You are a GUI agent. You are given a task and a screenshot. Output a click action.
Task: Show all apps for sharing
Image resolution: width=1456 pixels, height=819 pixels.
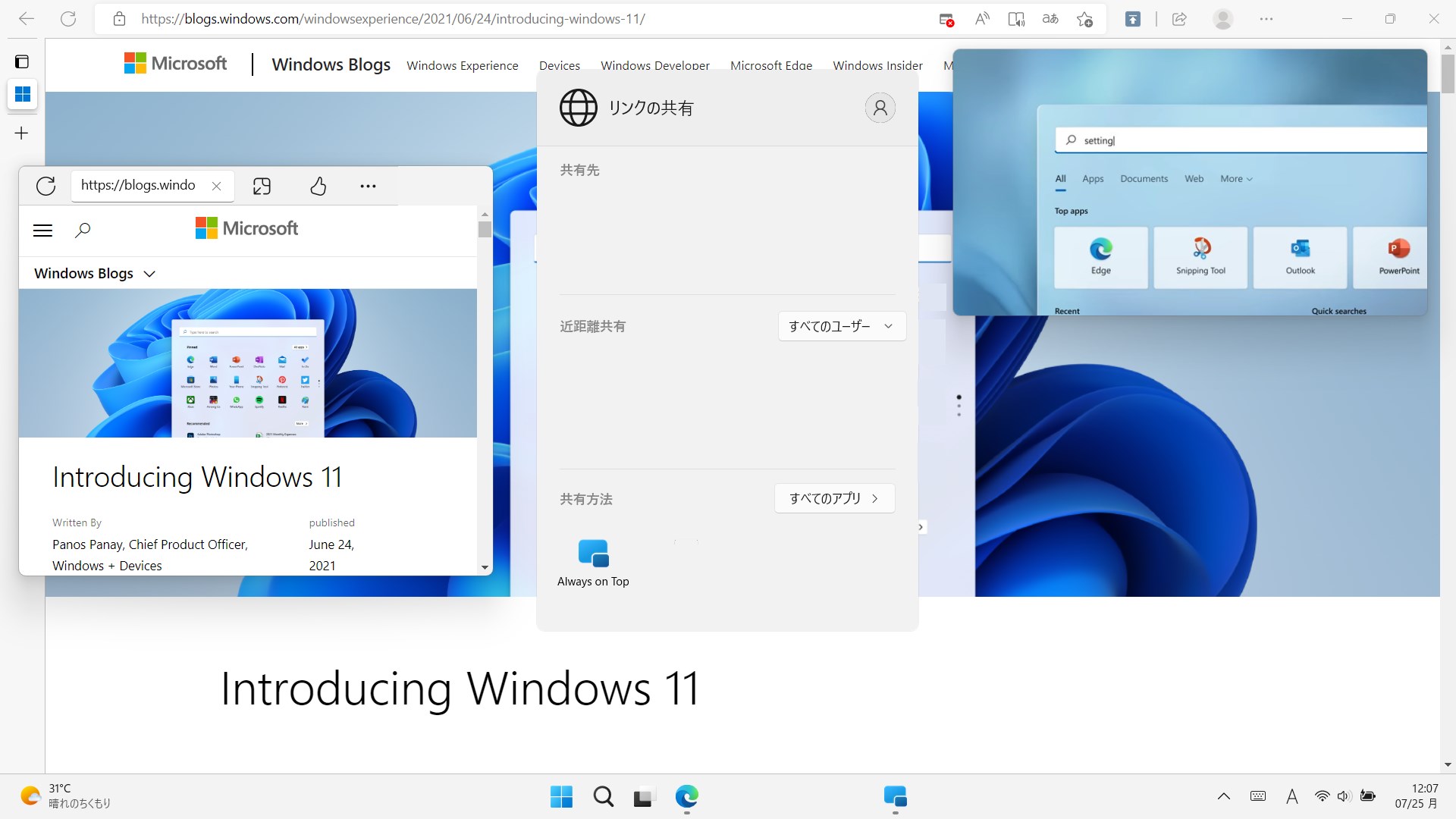834,498
